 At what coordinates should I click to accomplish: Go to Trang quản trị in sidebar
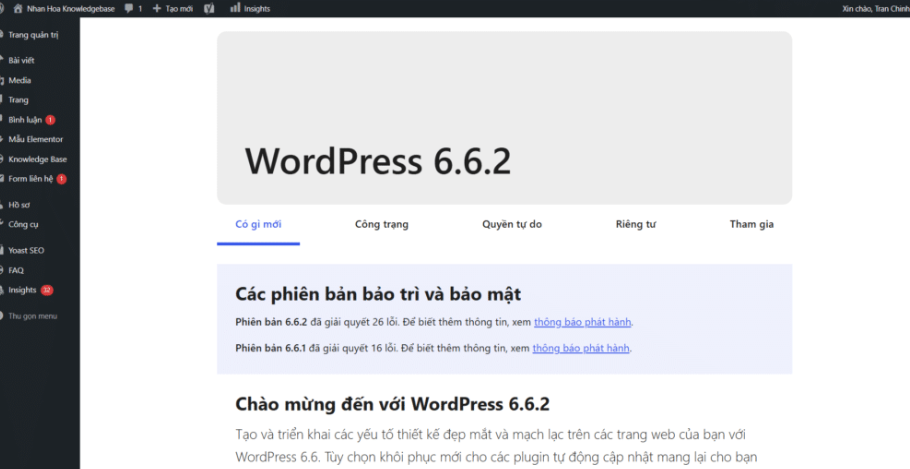tap(33, 35)
